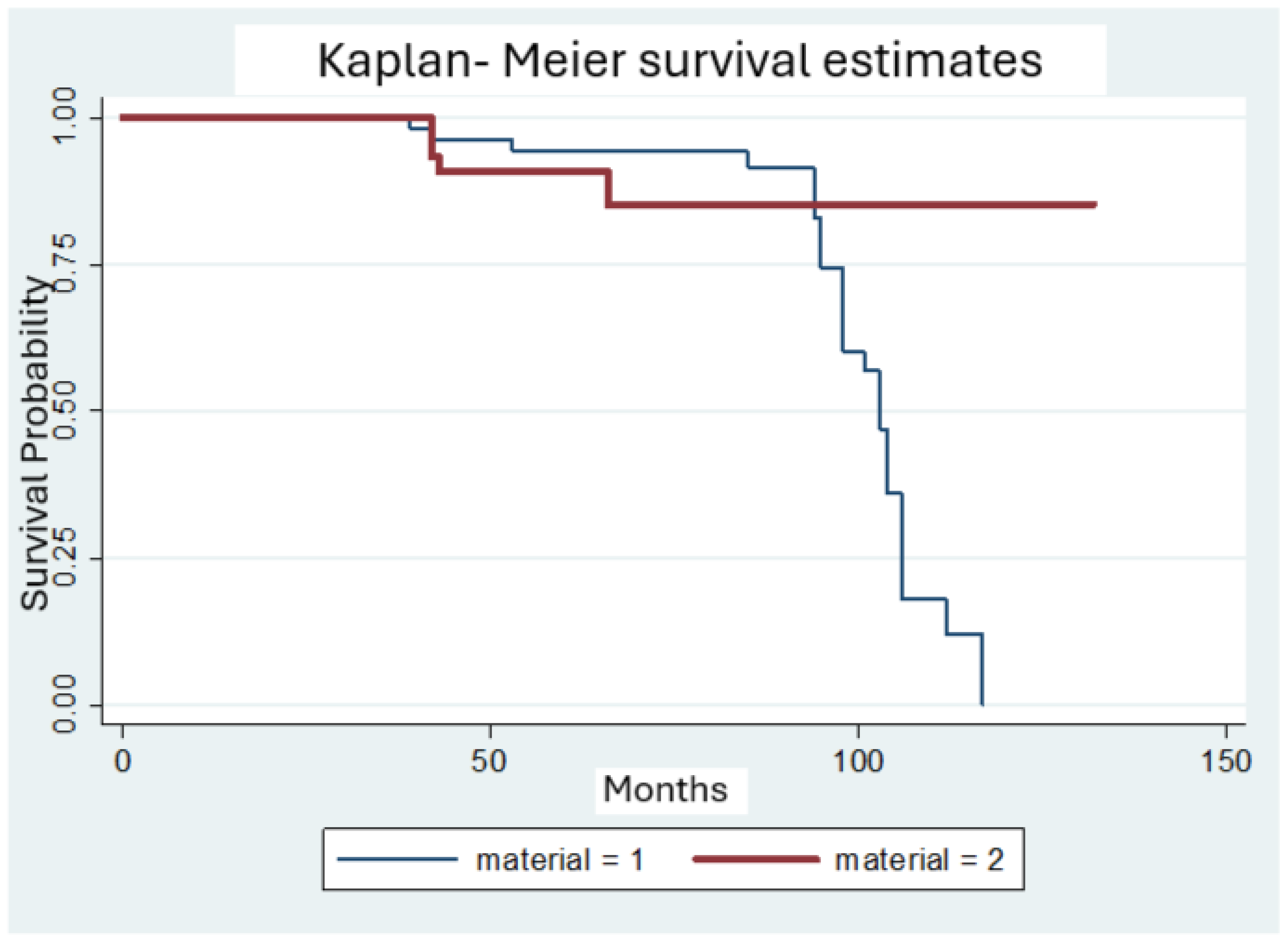Click the chart title 'Kaplan- Meier survival estimates'
Screen dimensions: 1288x941
(x=679, y=61)
